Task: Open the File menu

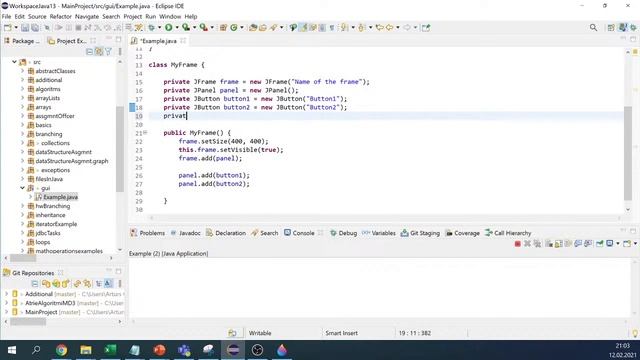Action: point(6,16)
